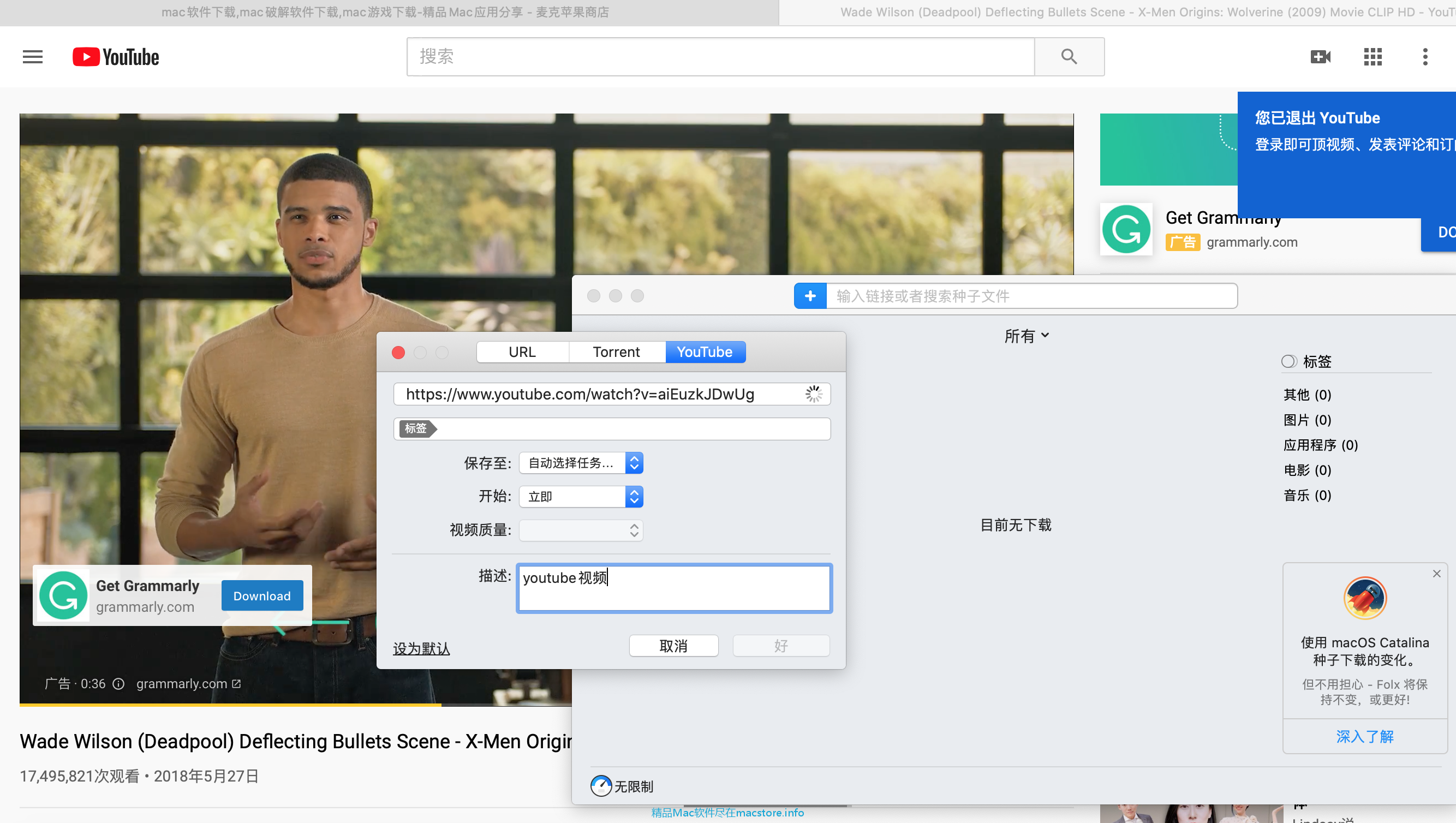
Task: Click the Grammarly logo in the ad overlay
Action: tap(63, 596)
